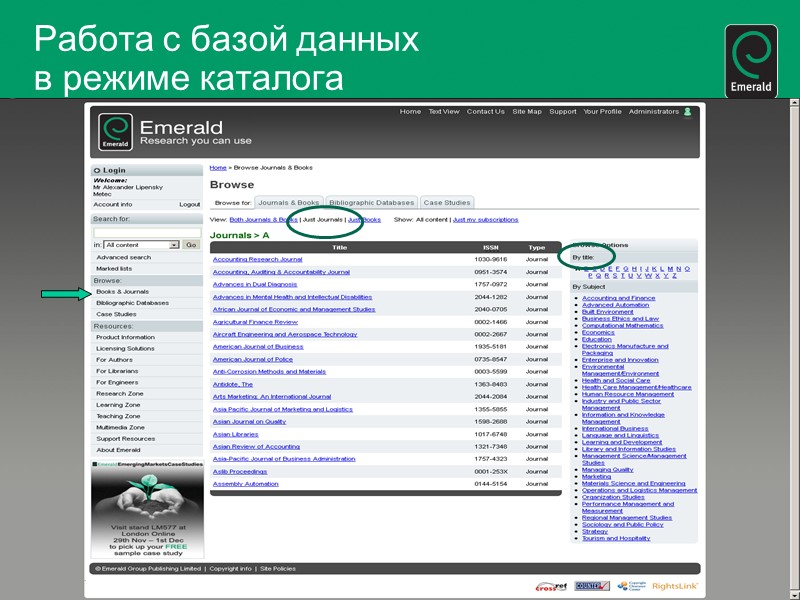The image size is (800, 600).
Task: Show Just Books view
Action: click(365, 219)
